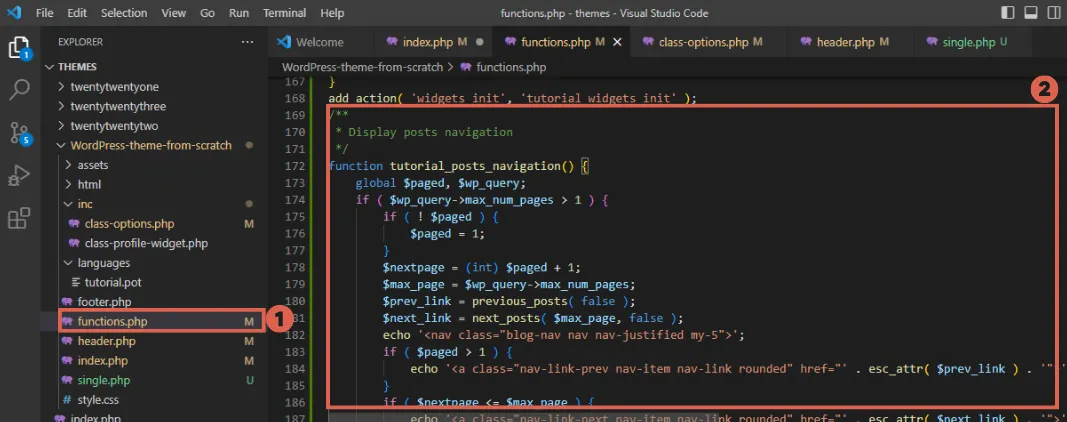Click 'add_action' call on line 168

362,99
